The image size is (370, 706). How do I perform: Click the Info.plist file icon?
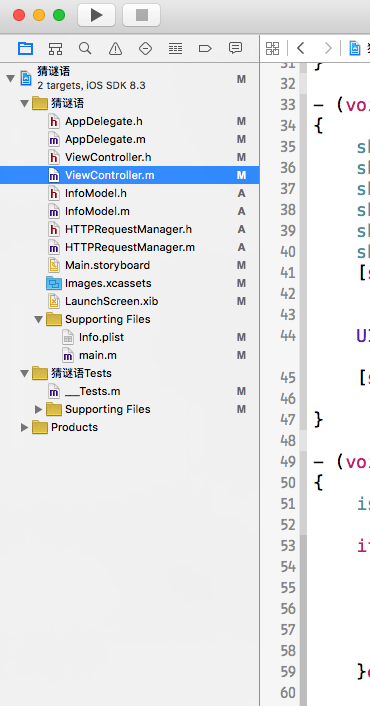[x=68, y=337]
